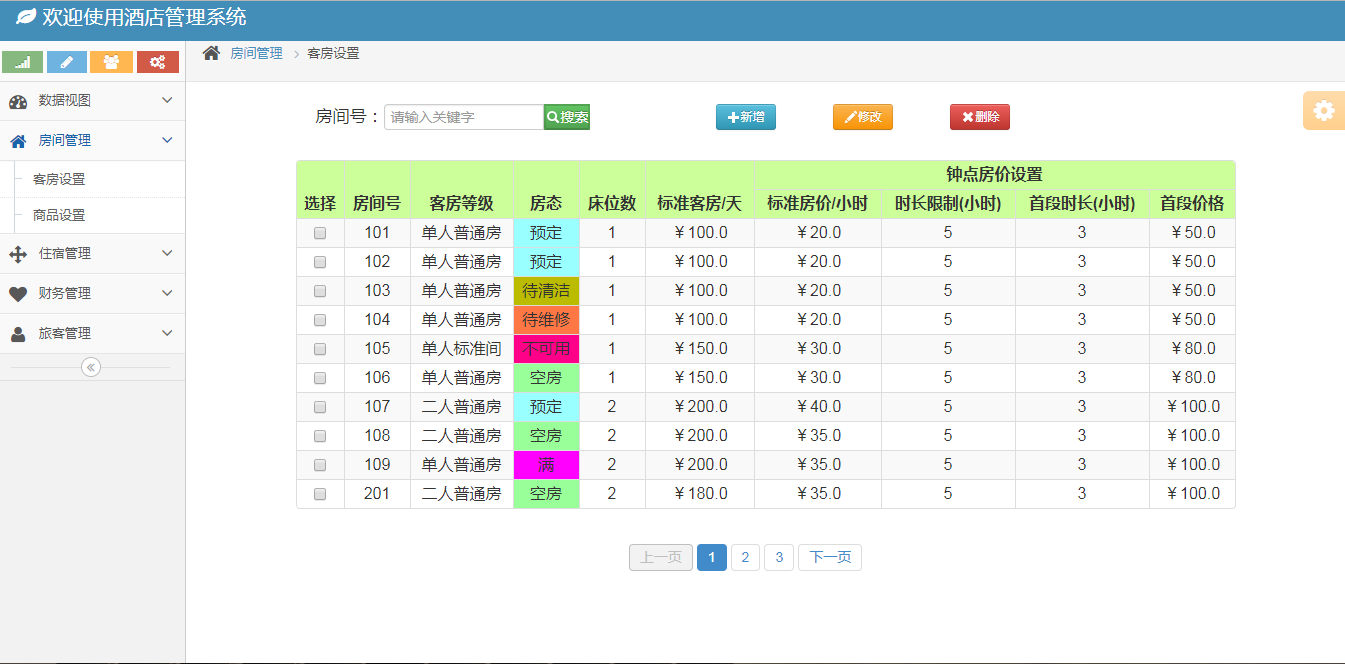The width and height of the screenshot is (1345, 664).
Task: Open the orange settings gear panel
Action: tap(1324, 110)
